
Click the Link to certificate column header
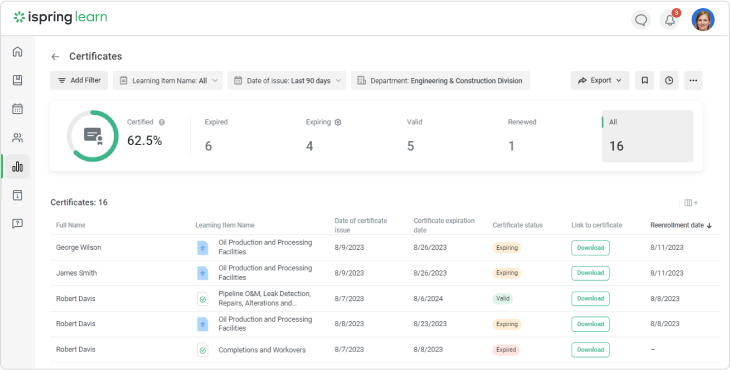tap(597, 225)
